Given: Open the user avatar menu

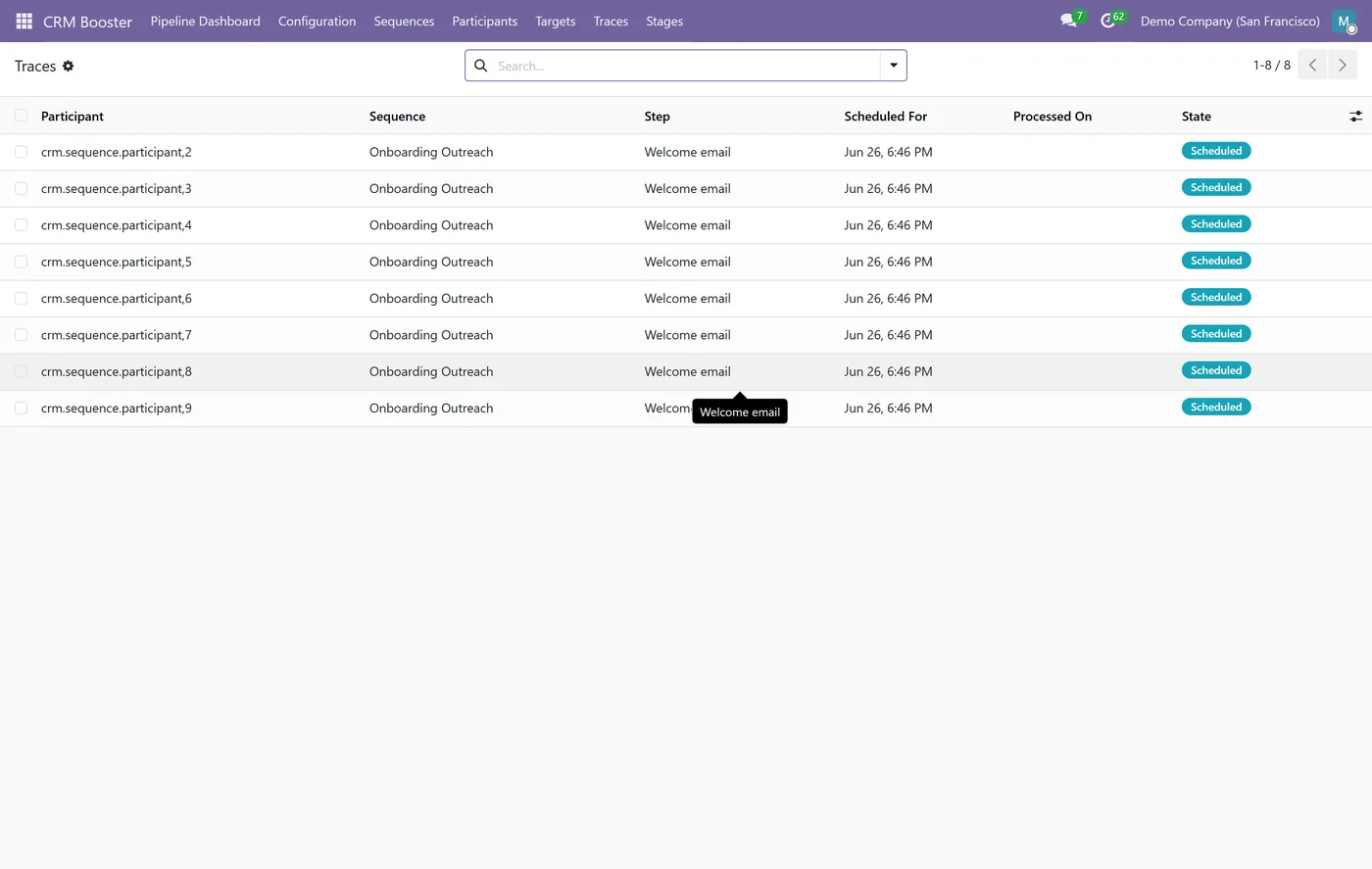Looking at the screenshot, I should pos(1344,21).
